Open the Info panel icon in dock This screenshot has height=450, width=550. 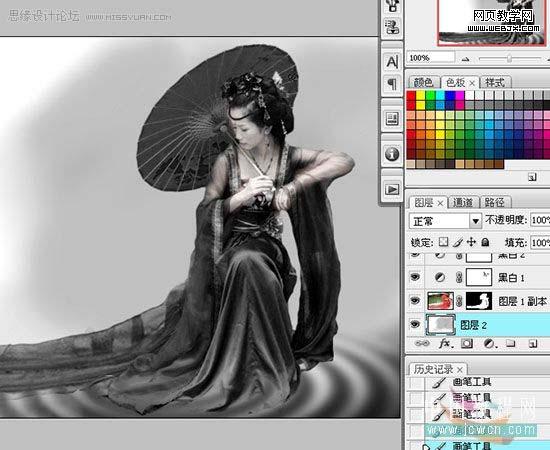(392, 154)
